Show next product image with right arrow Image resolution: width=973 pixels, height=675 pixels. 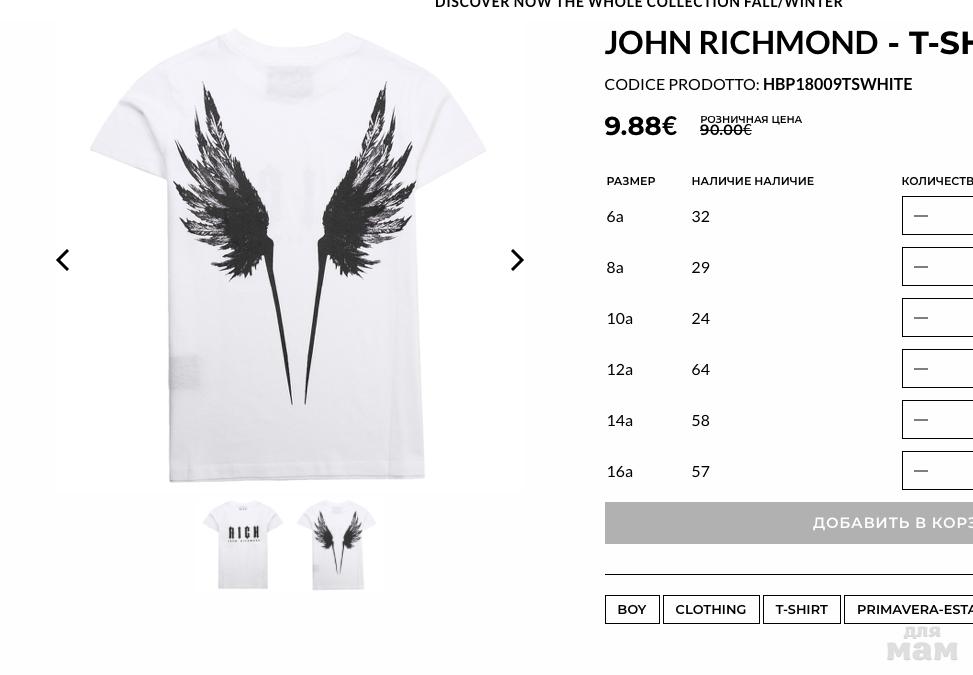click(x=517, y=260)
